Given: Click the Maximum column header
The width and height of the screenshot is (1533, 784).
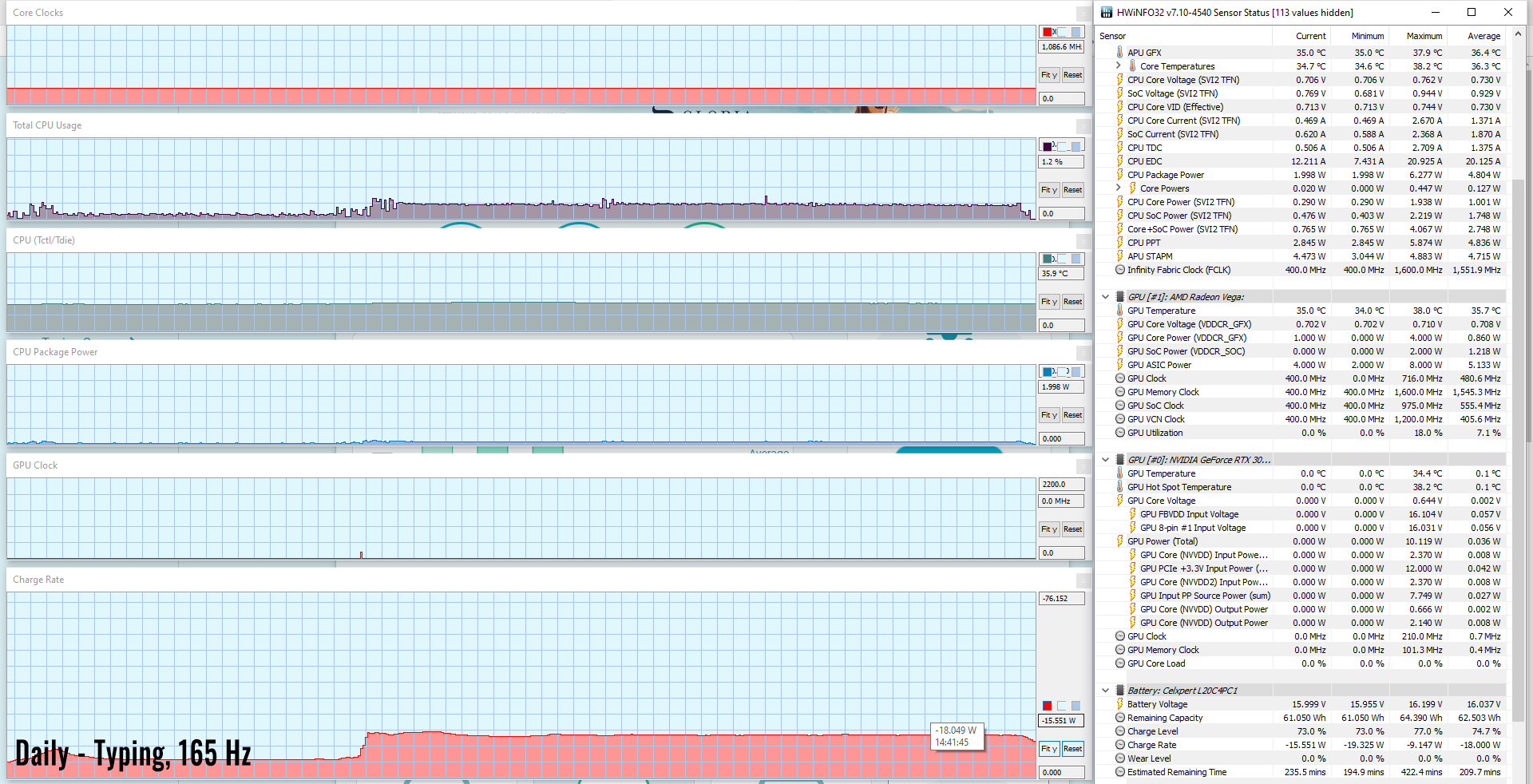Looking at the screenshot, I should click(1424, 36).
